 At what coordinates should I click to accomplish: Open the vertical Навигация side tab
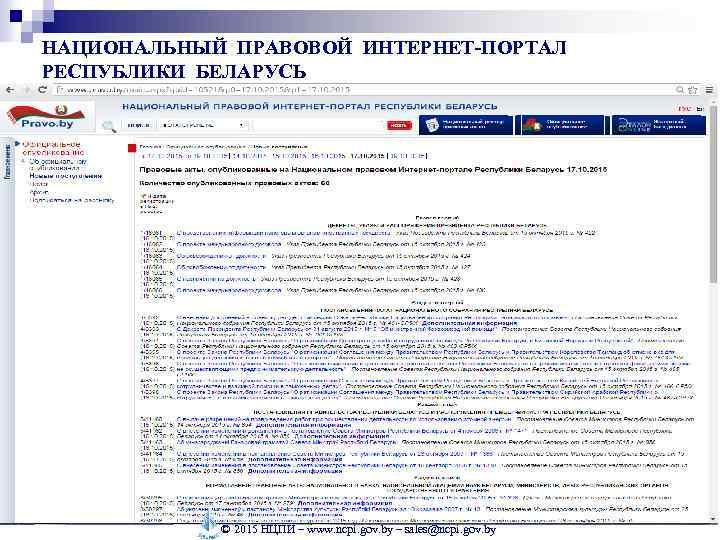pyautogui.click(x=7, y=161)
